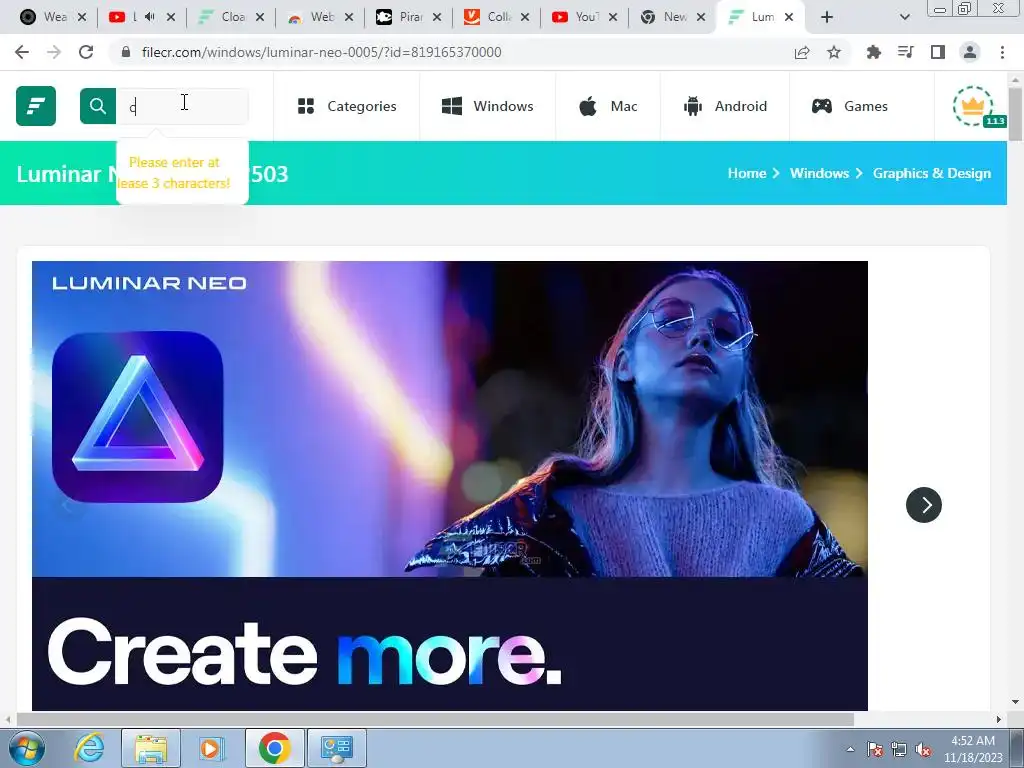Show next slide with arrow button
The width and height of the screenshot is (1024, 768).
coord(923,505)
